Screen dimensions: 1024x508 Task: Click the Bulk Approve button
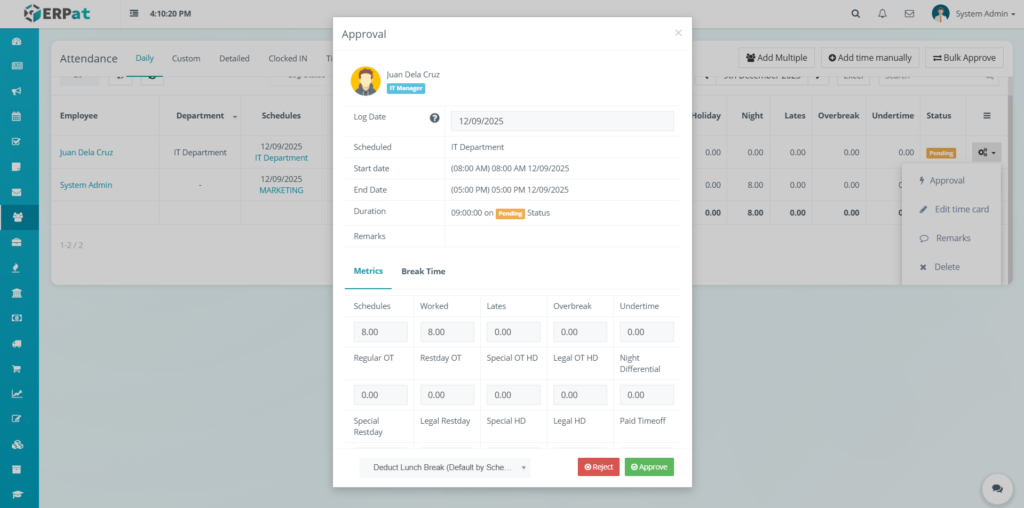pyautogui.click(x=964, y=57)
